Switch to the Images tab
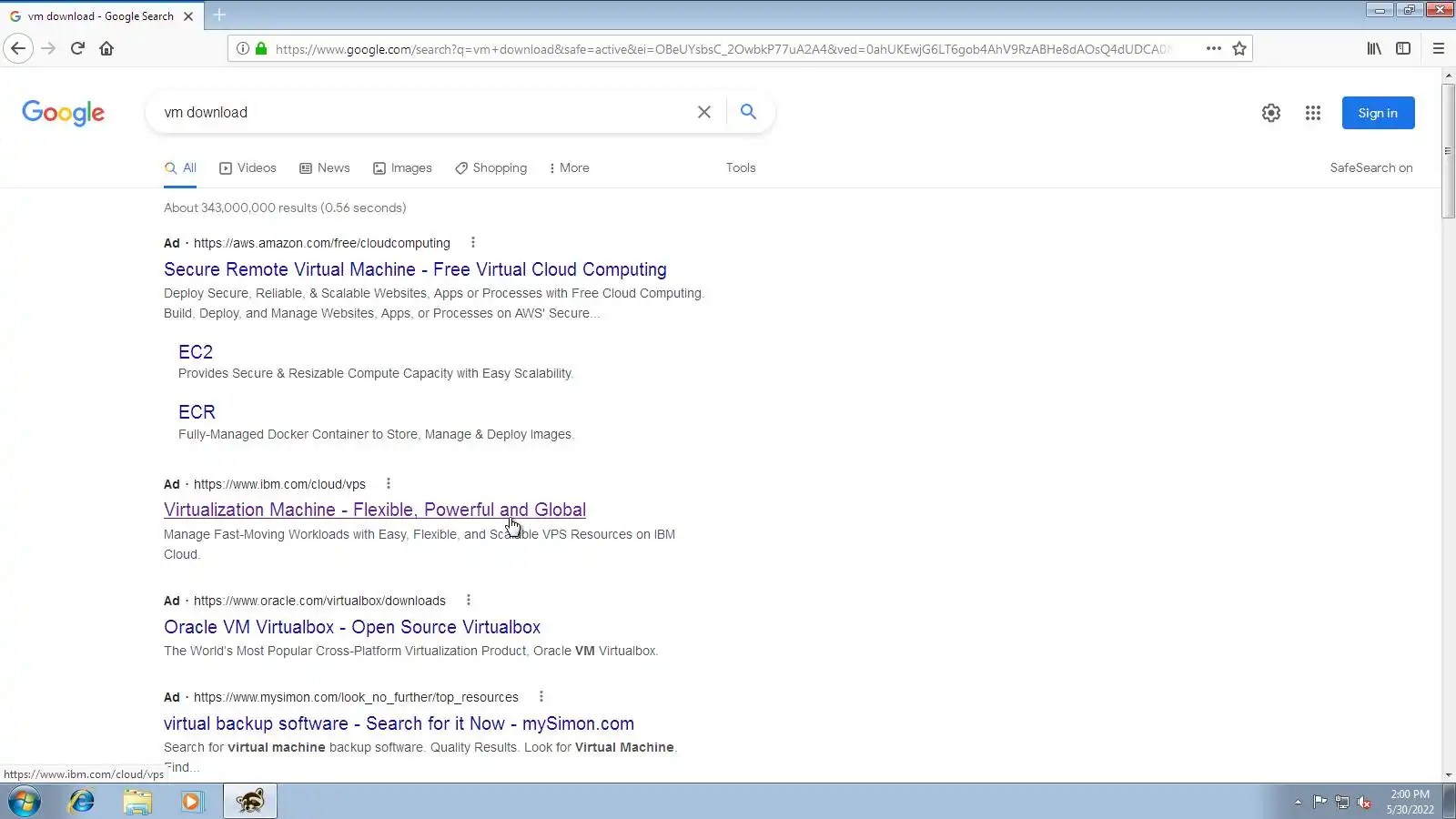1456x819 pixels. coord(402,168)
